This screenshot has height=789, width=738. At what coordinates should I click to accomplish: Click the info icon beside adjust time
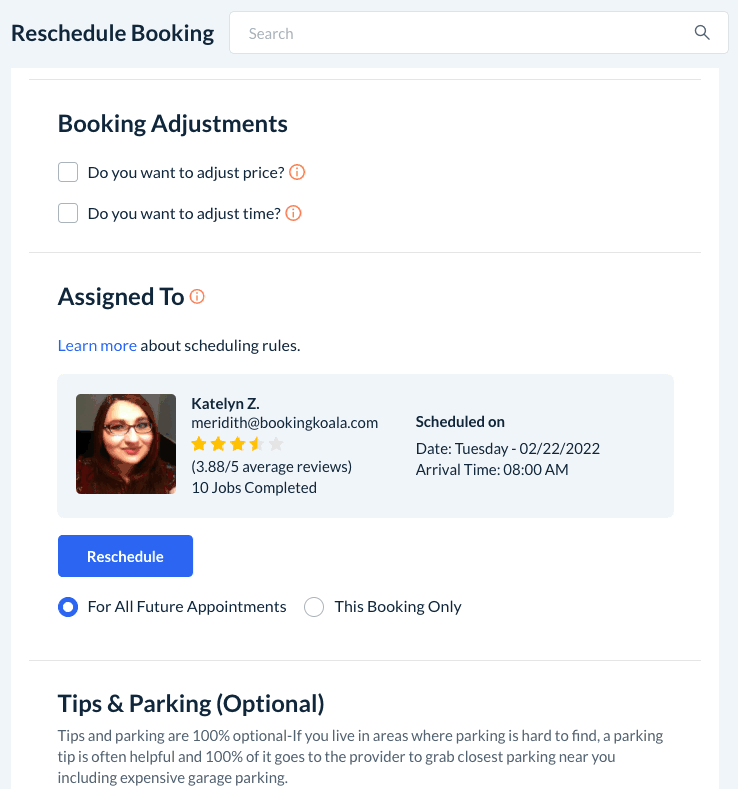[294, 213]
